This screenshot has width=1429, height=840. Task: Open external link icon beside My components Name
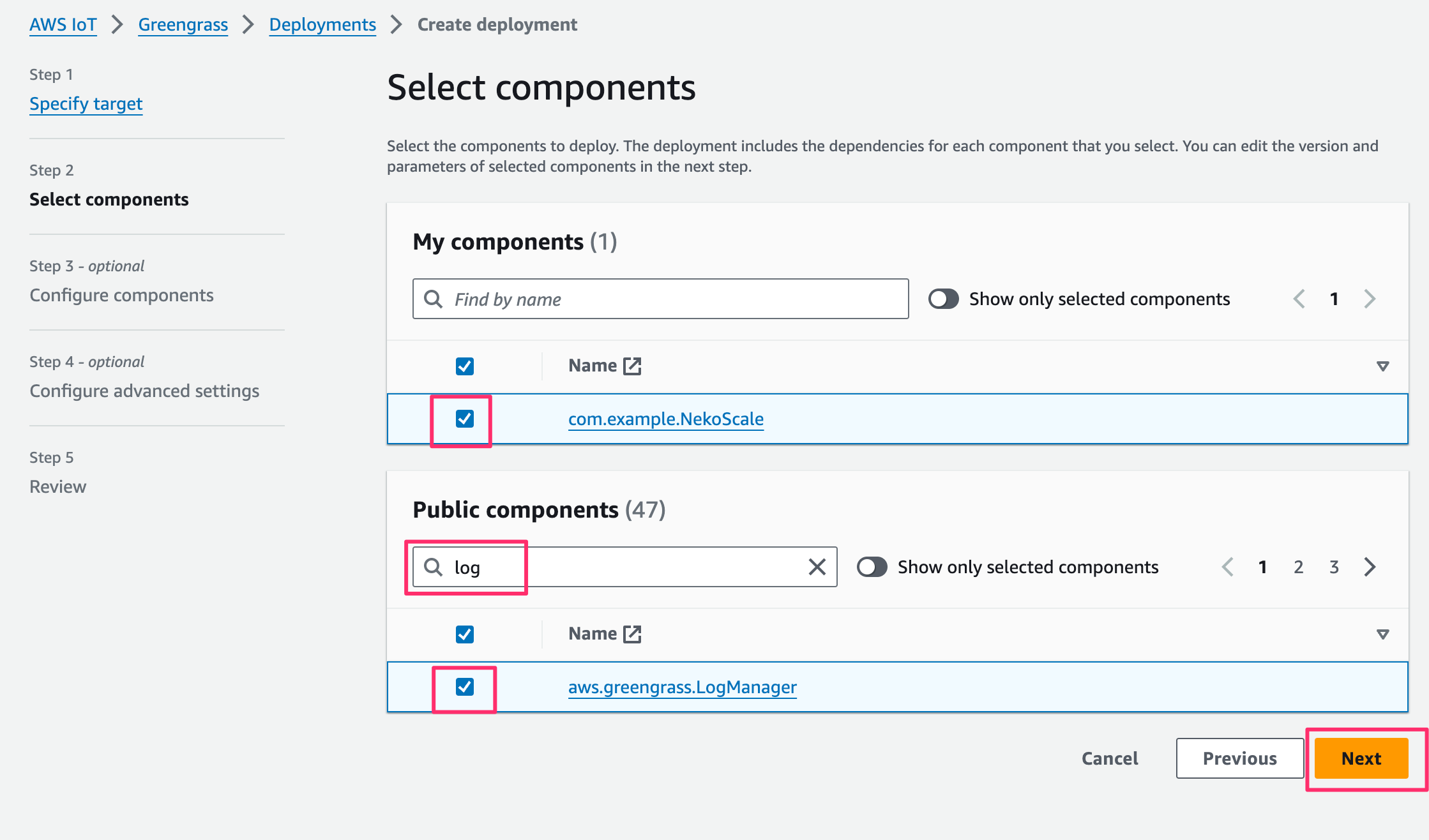632,366
